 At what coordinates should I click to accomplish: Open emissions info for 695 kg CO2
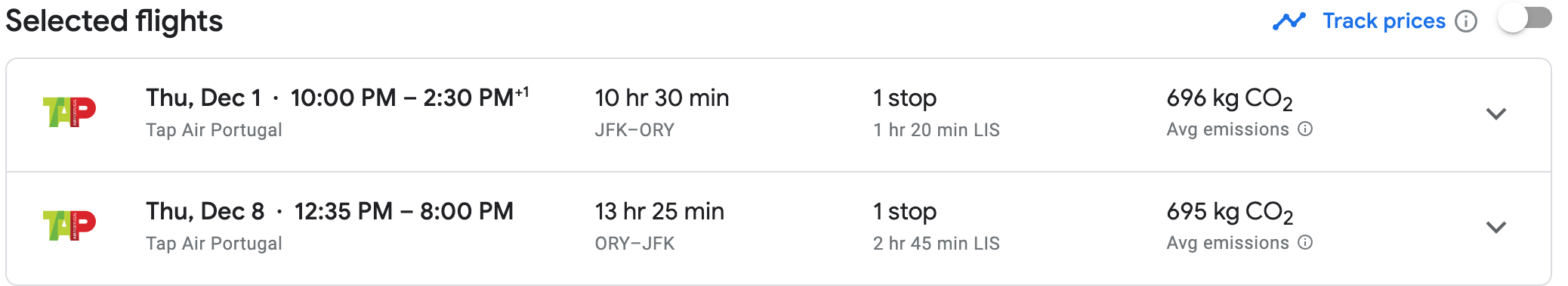1305,243
